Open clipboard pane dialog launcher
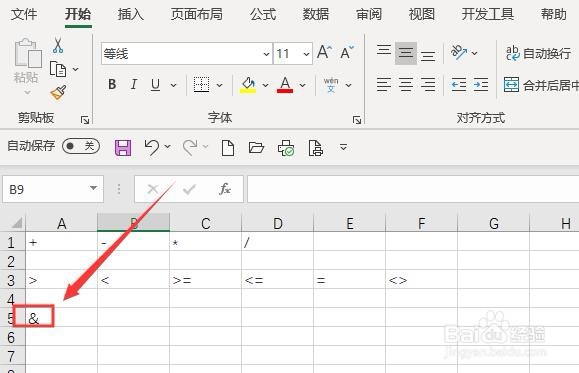The width and height of the screenshot is (579, 373). (x=85, y=120)
